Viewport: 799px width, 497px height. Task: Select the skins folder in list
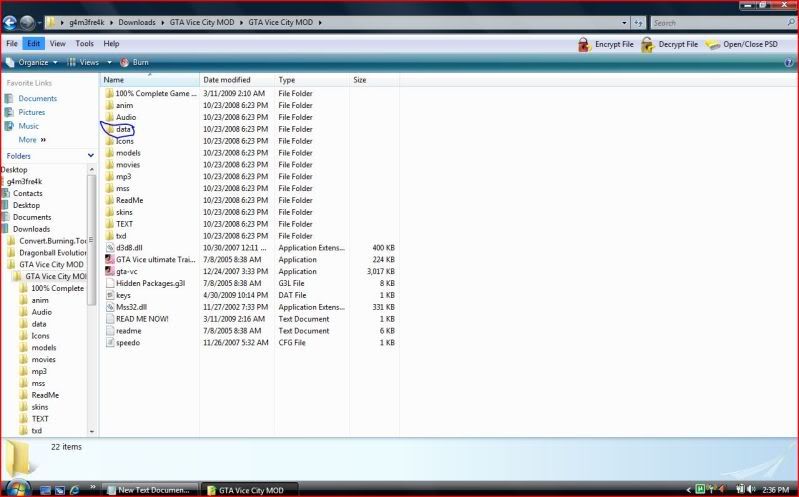tap(119, 212)
